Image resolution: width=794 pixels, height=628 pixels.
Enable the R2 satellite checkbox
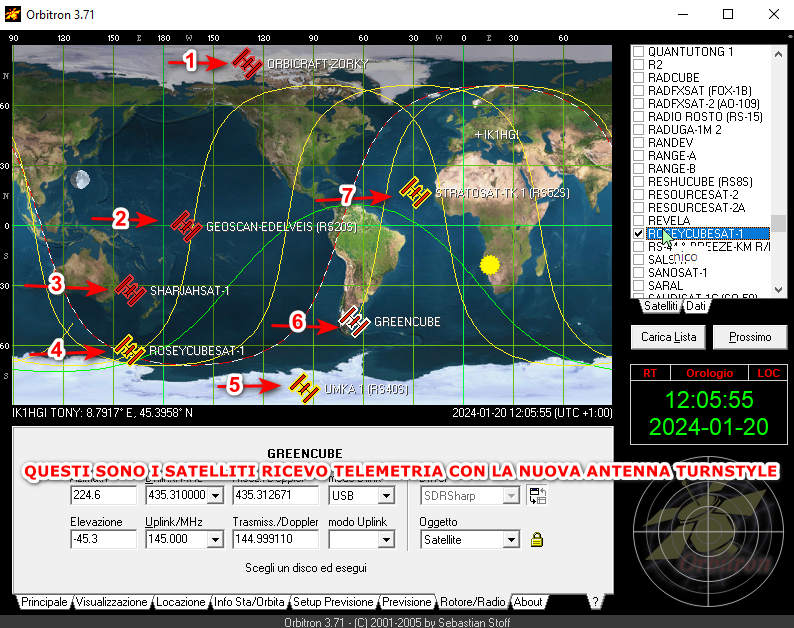(x=639, y=65)
